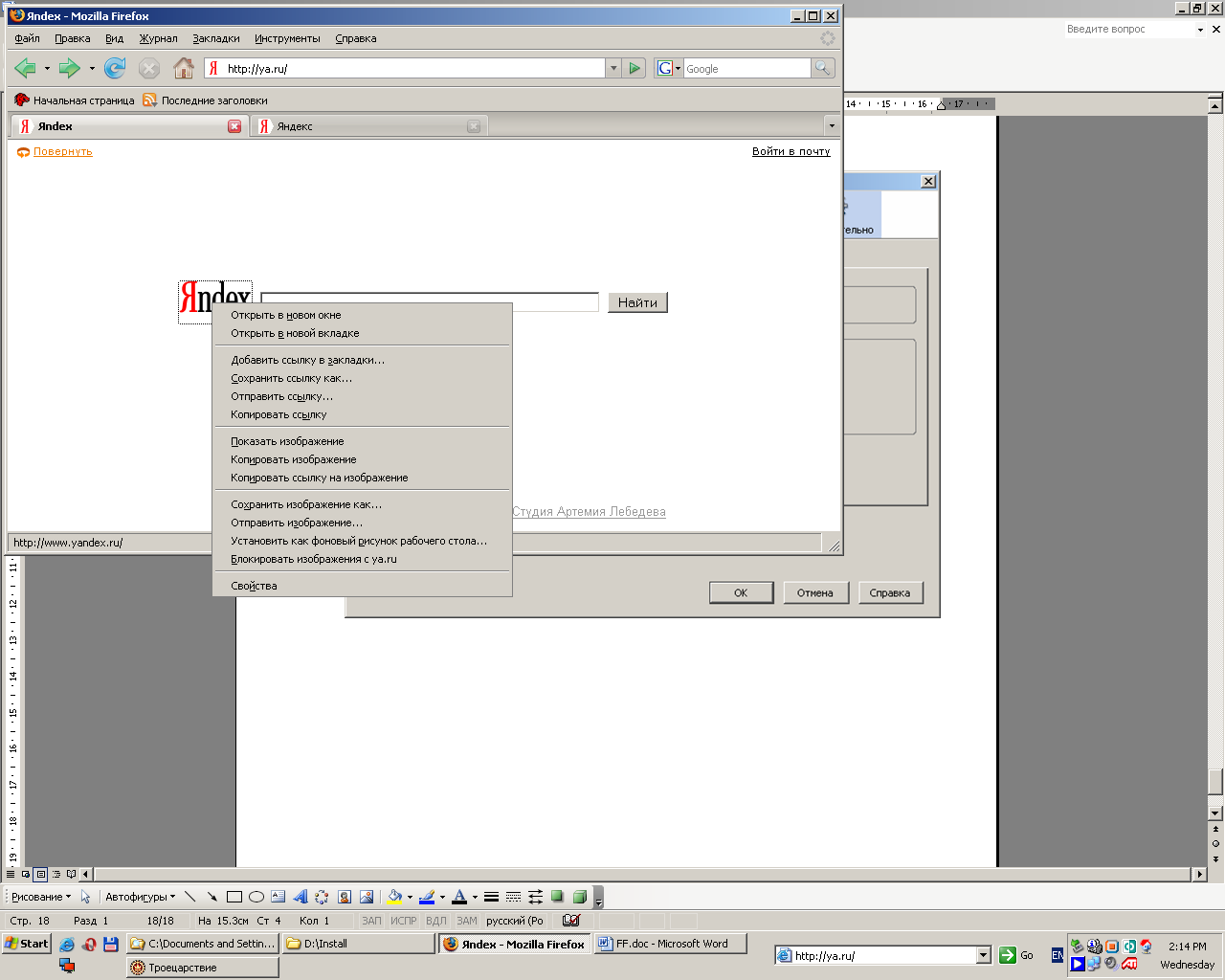Click the Line Color brush icon
Viewport: 1225px width, 980px height.
427,897
